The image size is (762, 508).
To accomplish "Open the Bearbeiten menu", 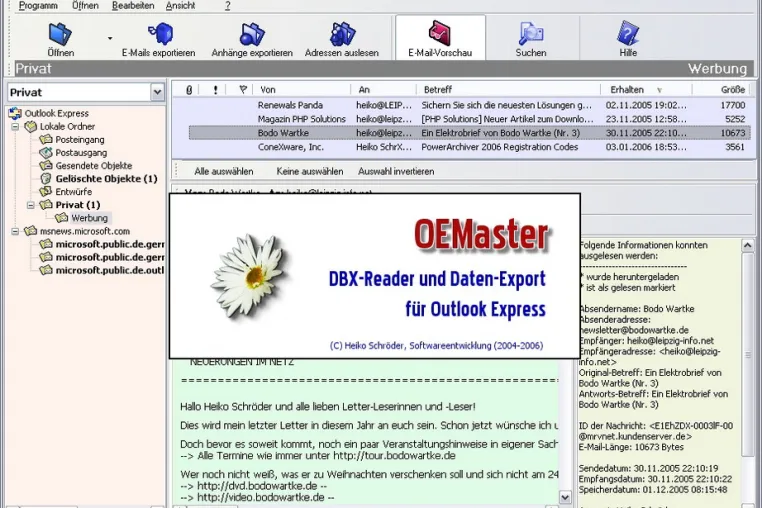I will (133, 6).
